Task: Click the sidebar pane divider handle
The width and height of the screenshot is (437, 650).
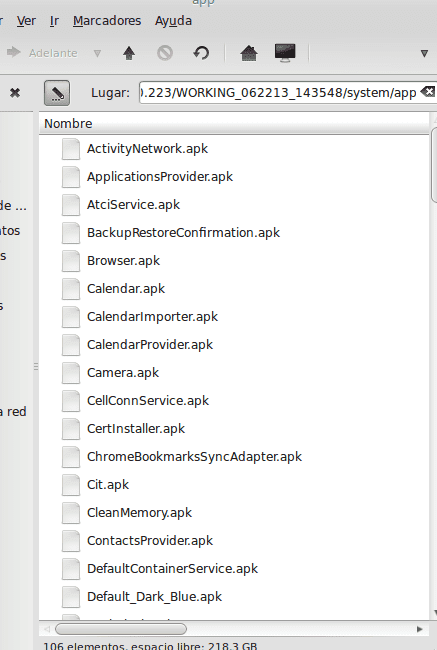Action: [x=36, y=366]
